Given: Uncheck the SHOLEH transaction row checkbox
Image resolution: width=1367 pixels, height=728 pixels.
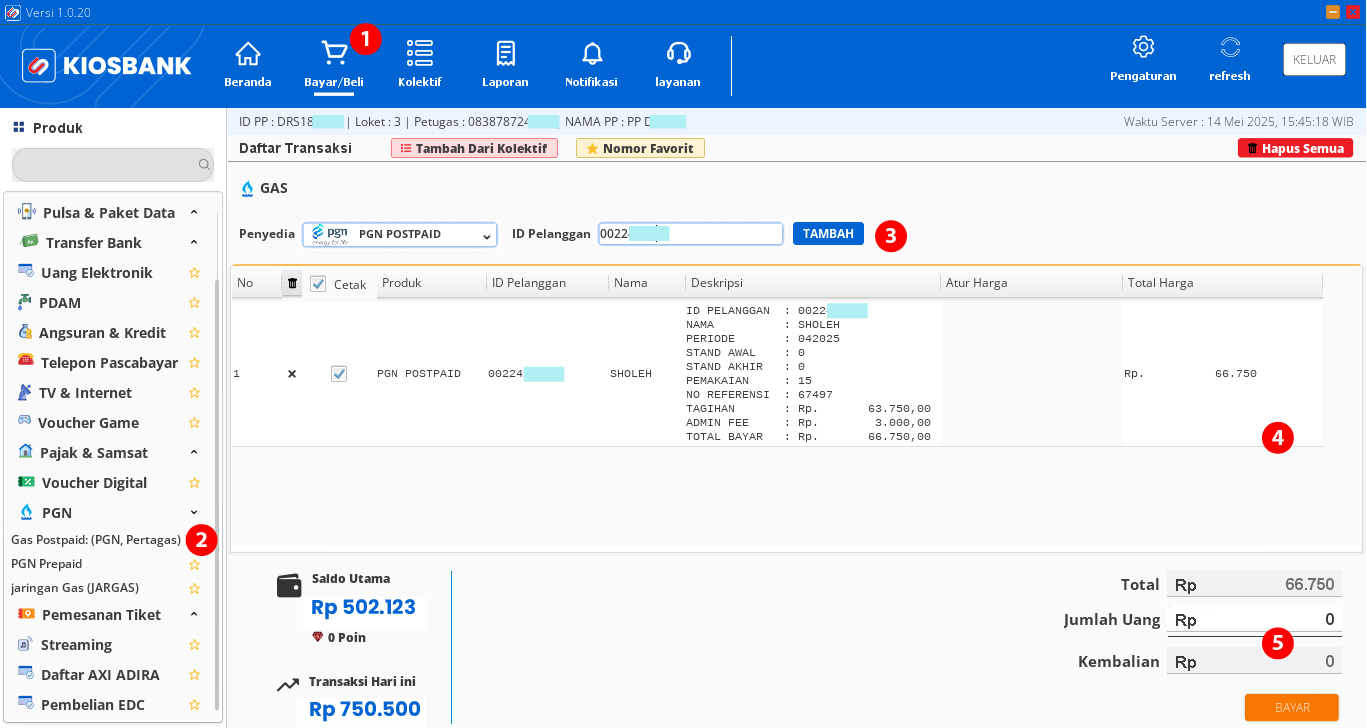Looking at the screenshot, I should point(338,373).
